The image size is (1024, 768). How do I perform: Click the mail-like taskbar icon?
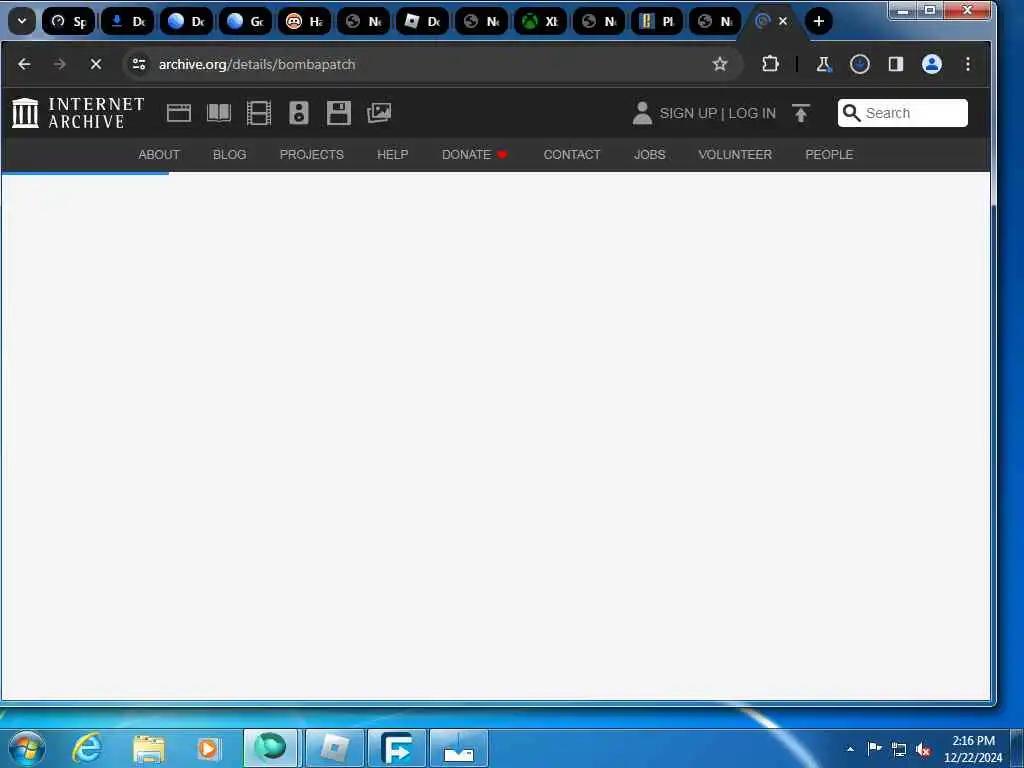459,748
